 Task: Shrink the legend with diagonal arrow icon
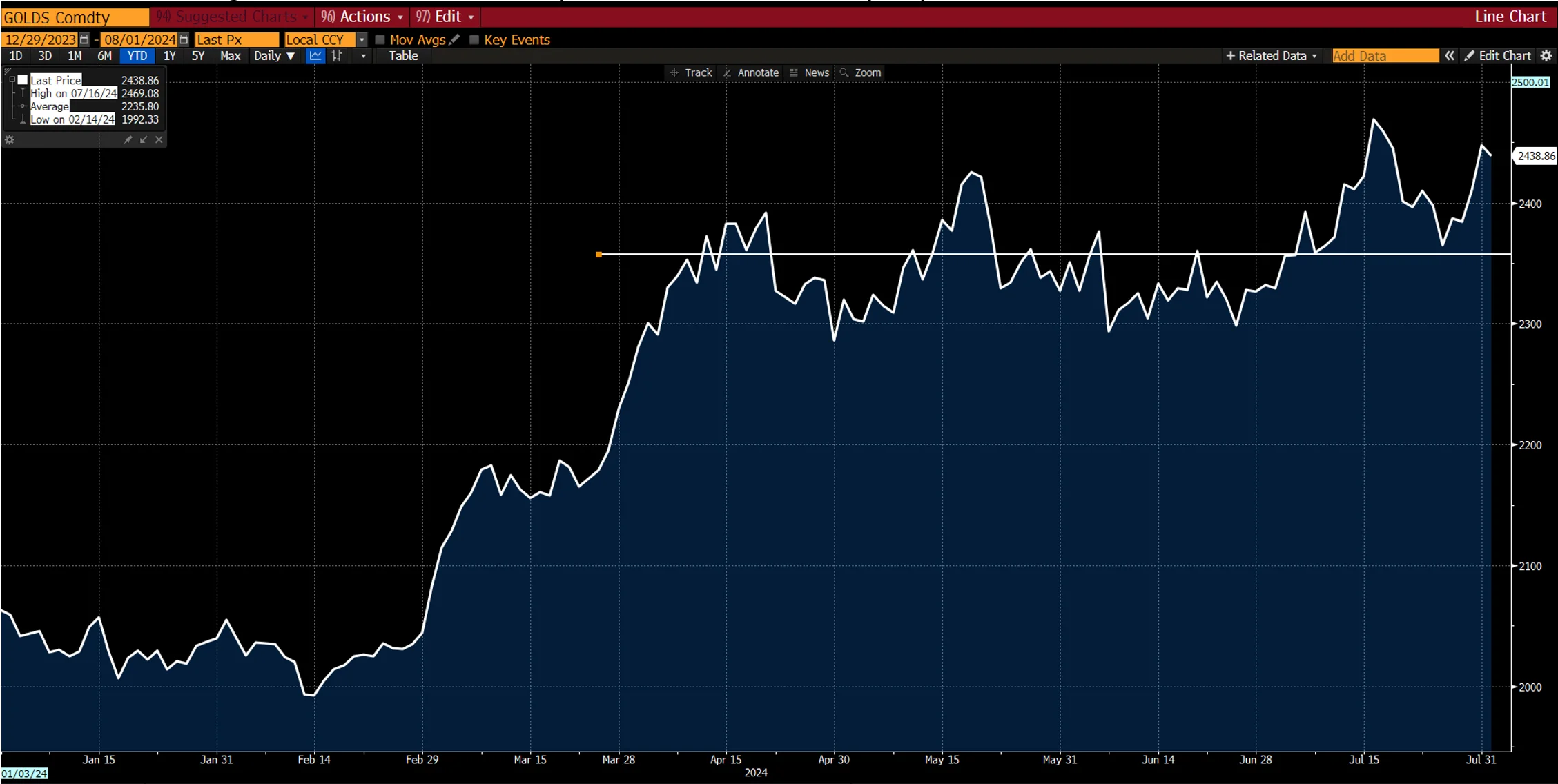point(144,139)
